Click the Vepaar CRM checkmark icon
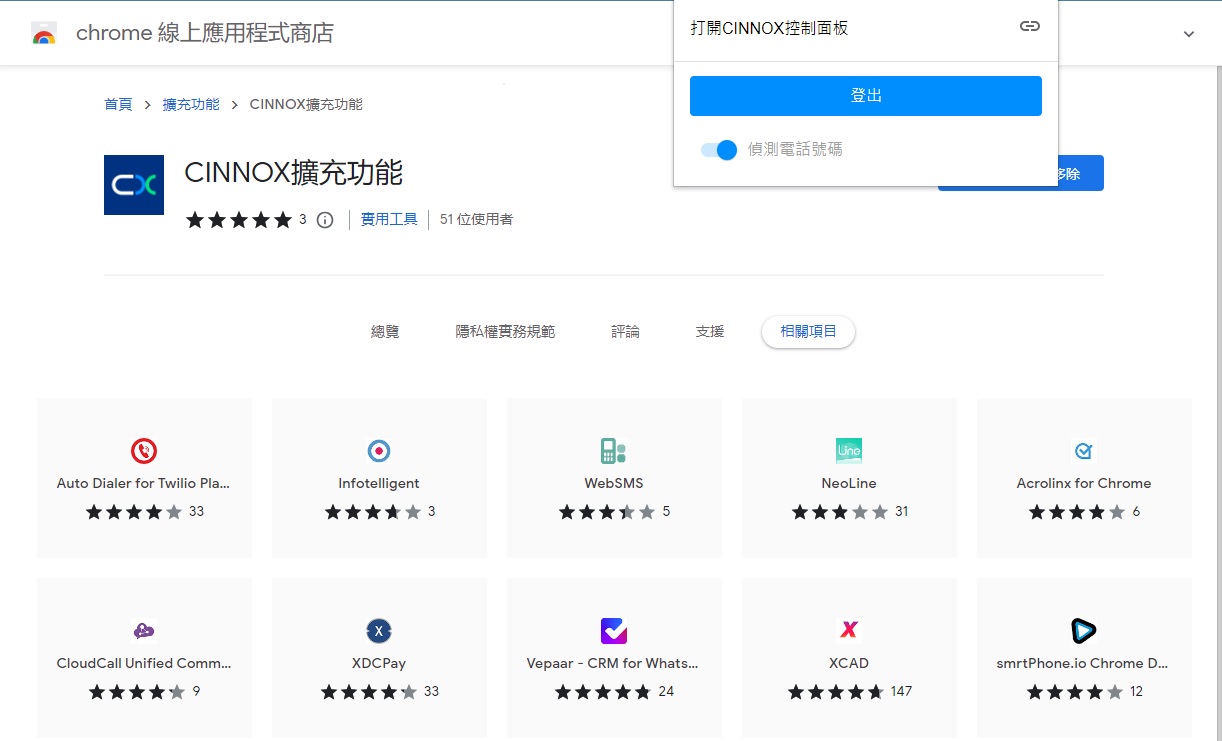Screen dimensions: 1222x741 coord(614,631)
